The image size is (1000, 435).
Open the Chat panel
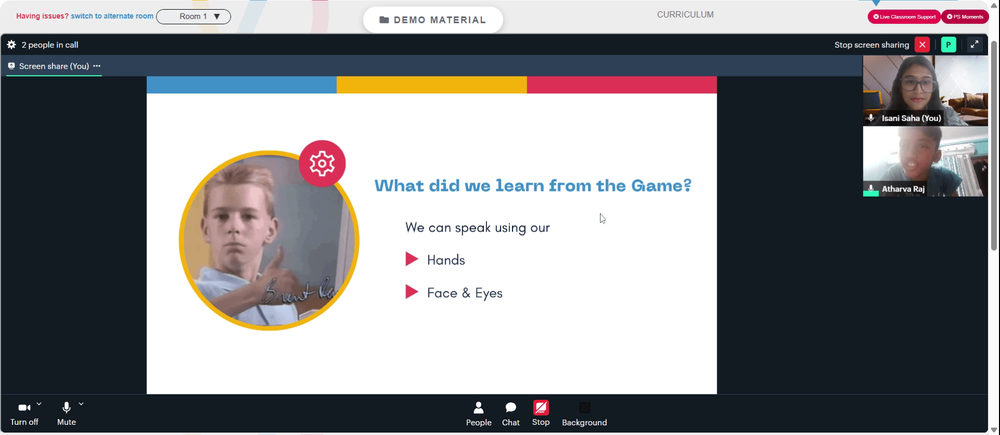(x=511, y=414)
